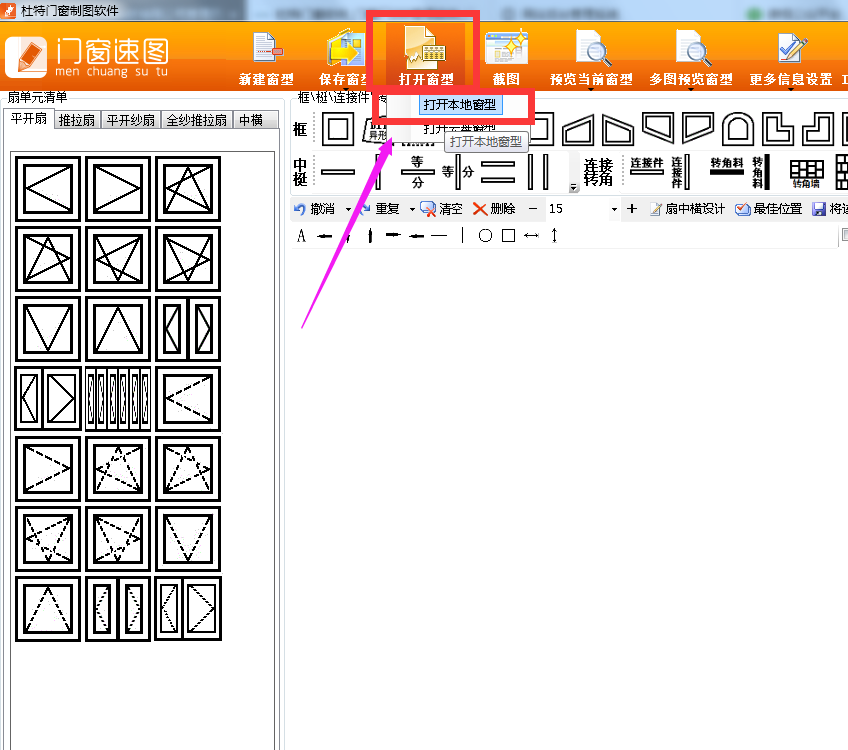Viewport: 848px width, 750px height.
Task: Select trapezoid frame sloping down to the right
Action: (618, 129)
